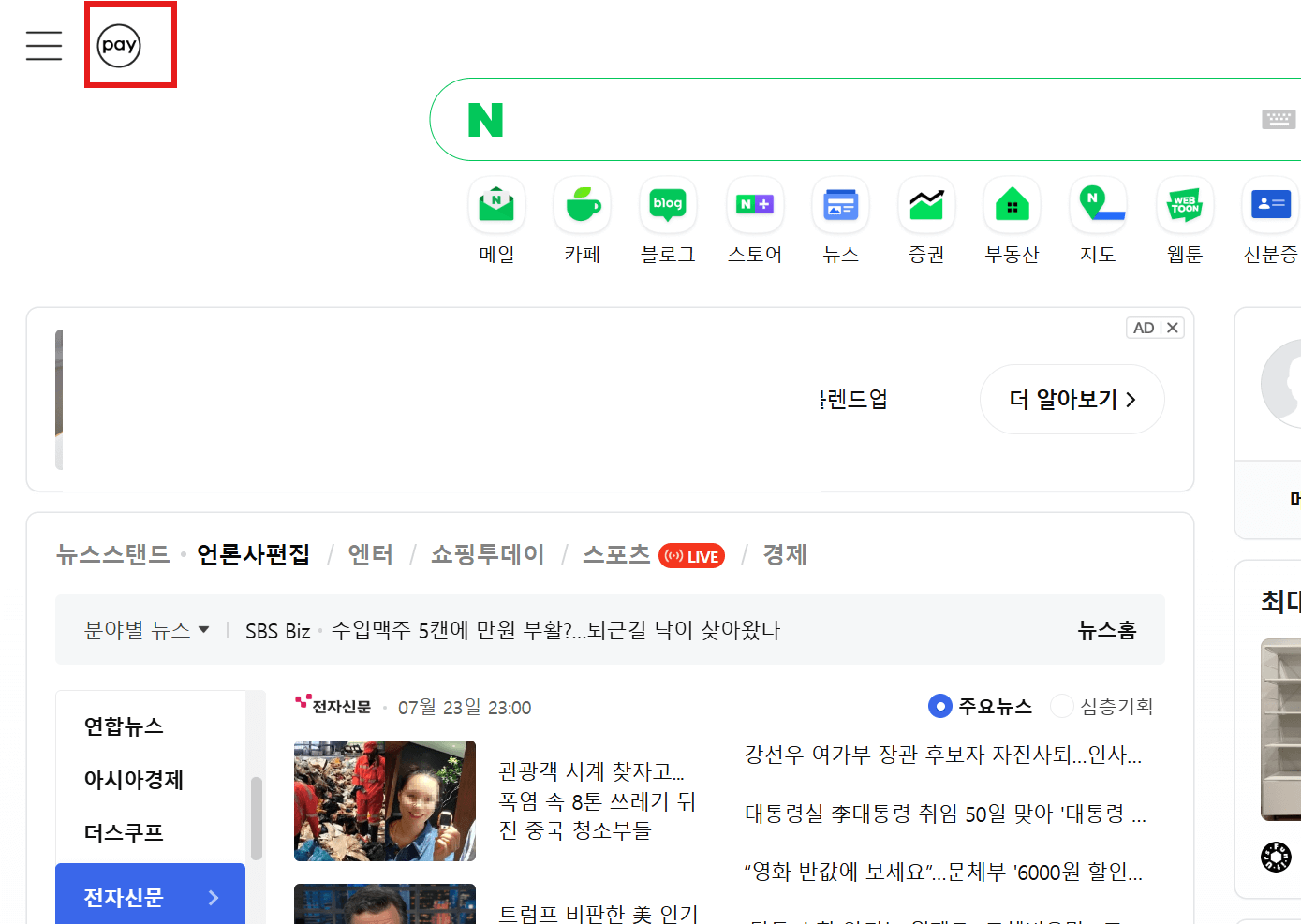Switch to the 엔터 tab

click(370, 554)
